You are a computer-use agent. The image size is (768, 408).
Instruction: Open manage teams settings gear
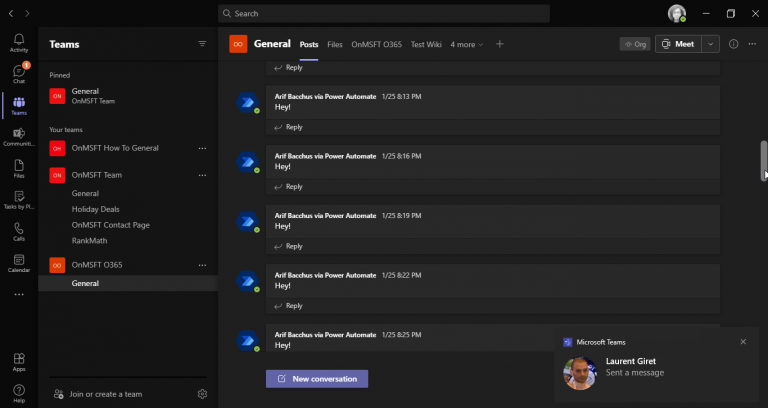[x=202, y=394]
